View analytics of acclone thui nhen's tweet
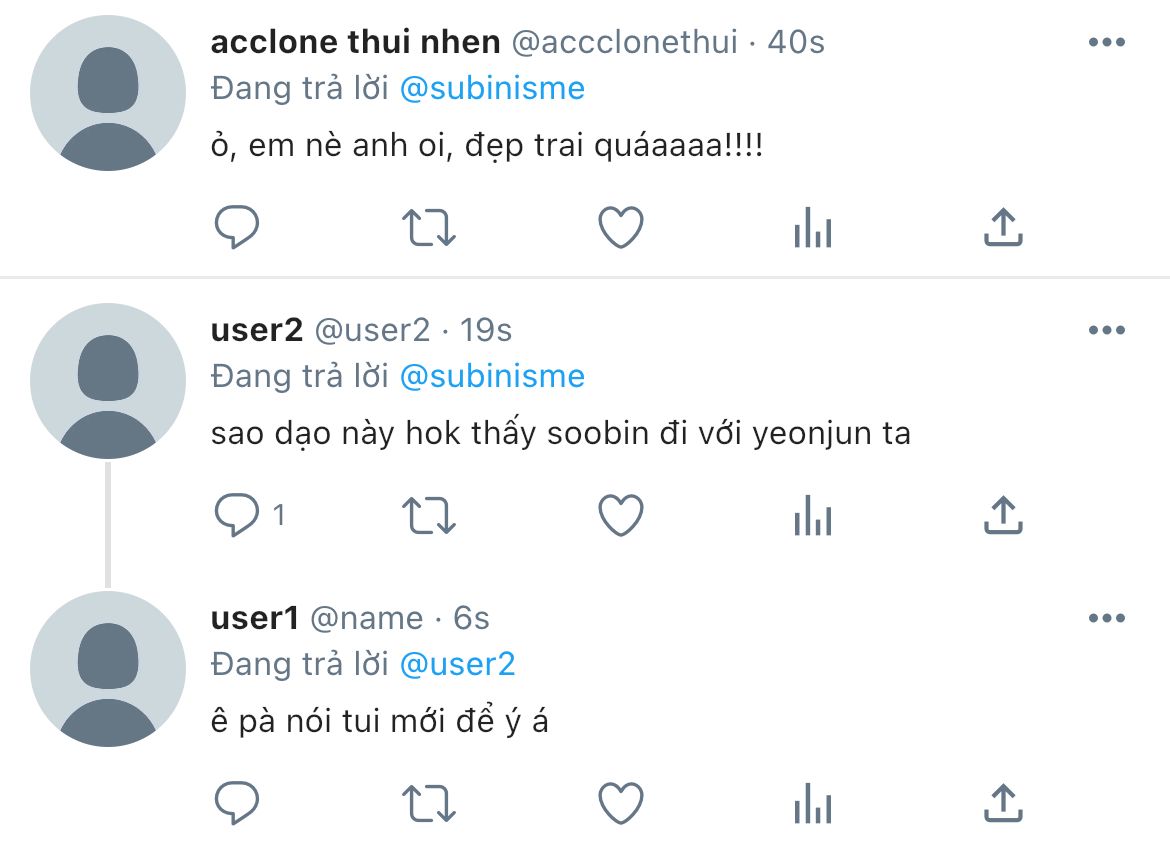The image size is (1170, 851). [812, 229]
